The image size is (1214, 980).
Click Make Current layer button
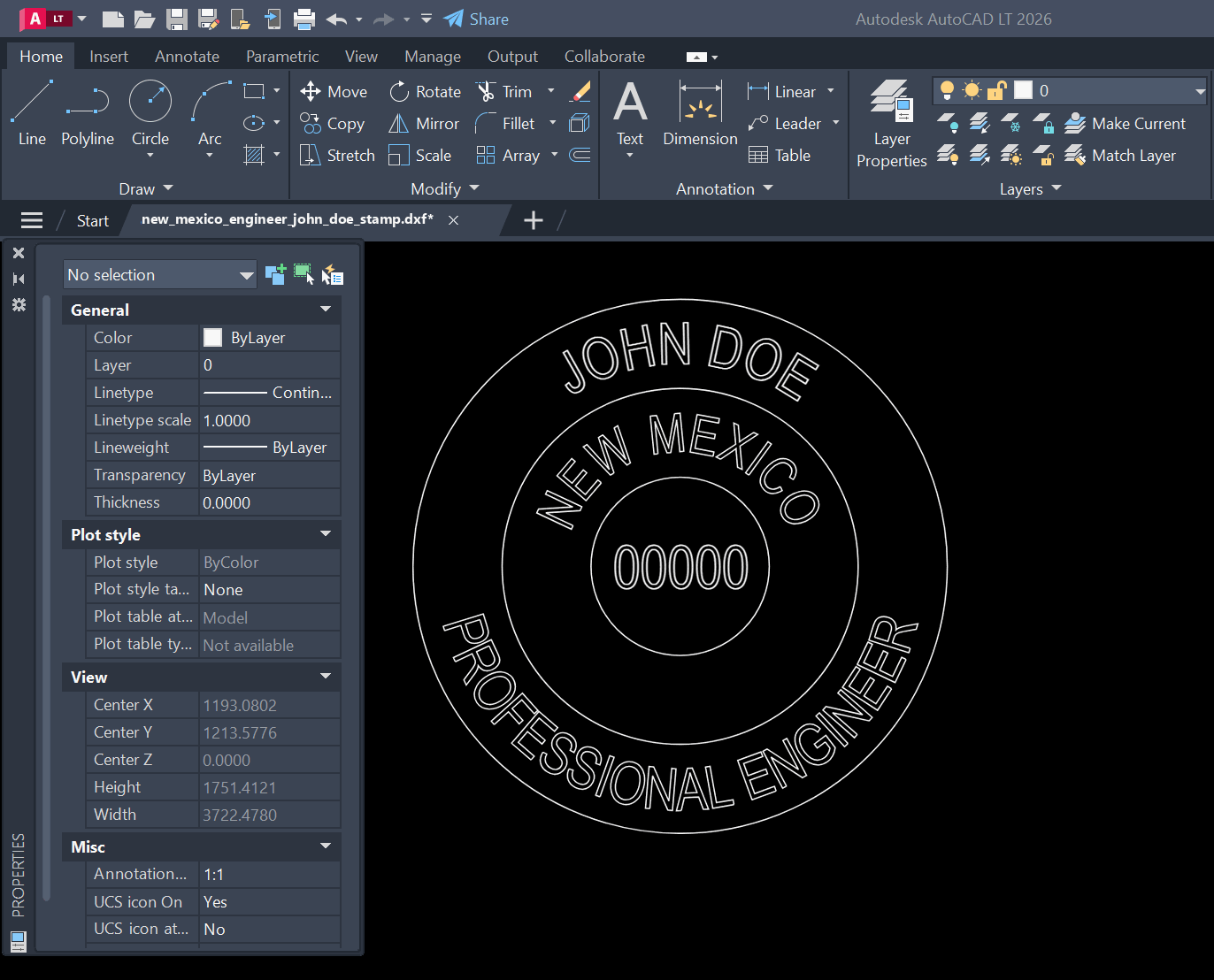1125,123
